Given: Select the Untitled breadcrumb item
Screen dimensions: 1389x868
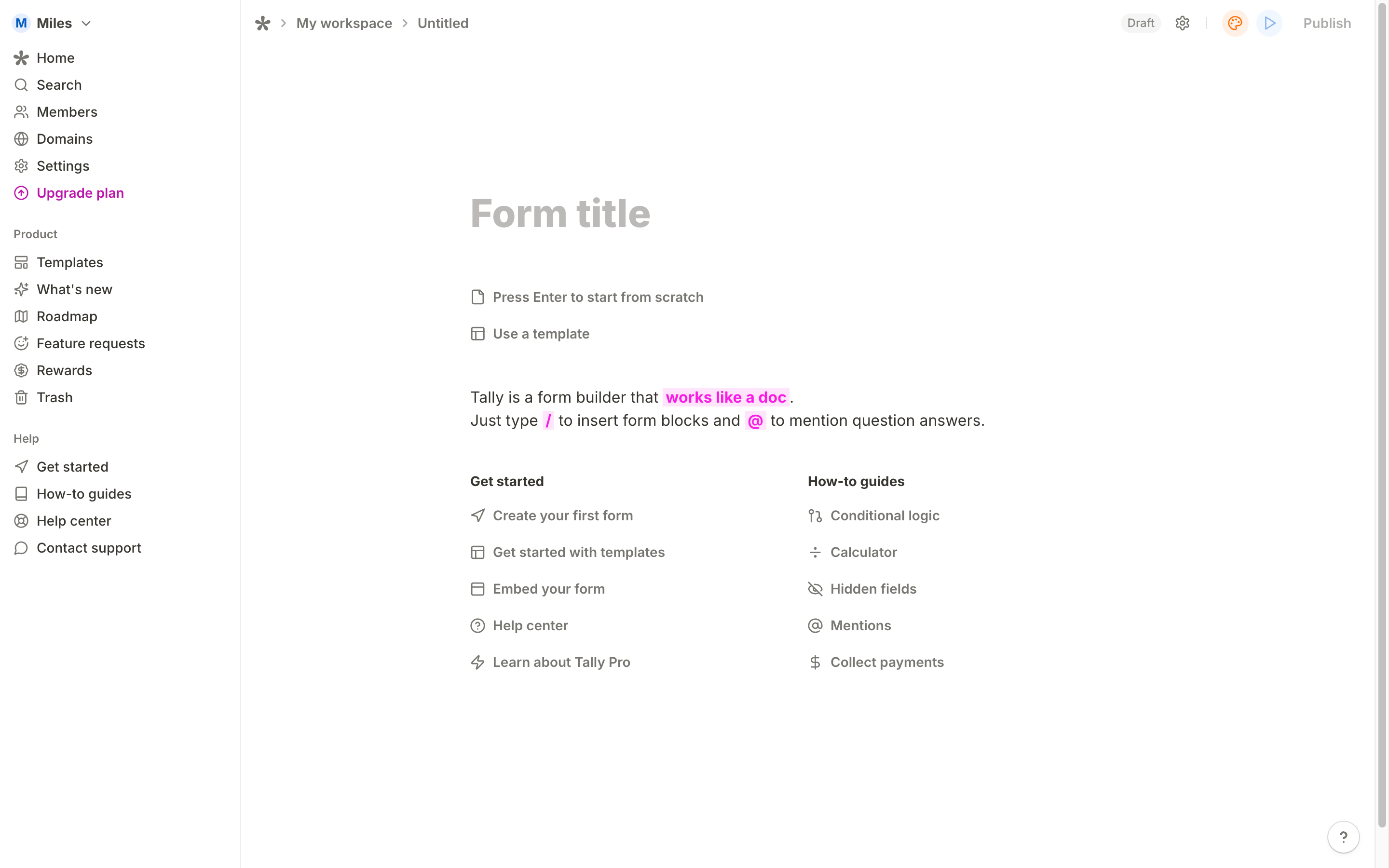Looking at the screenshot, I should [443, 23].
